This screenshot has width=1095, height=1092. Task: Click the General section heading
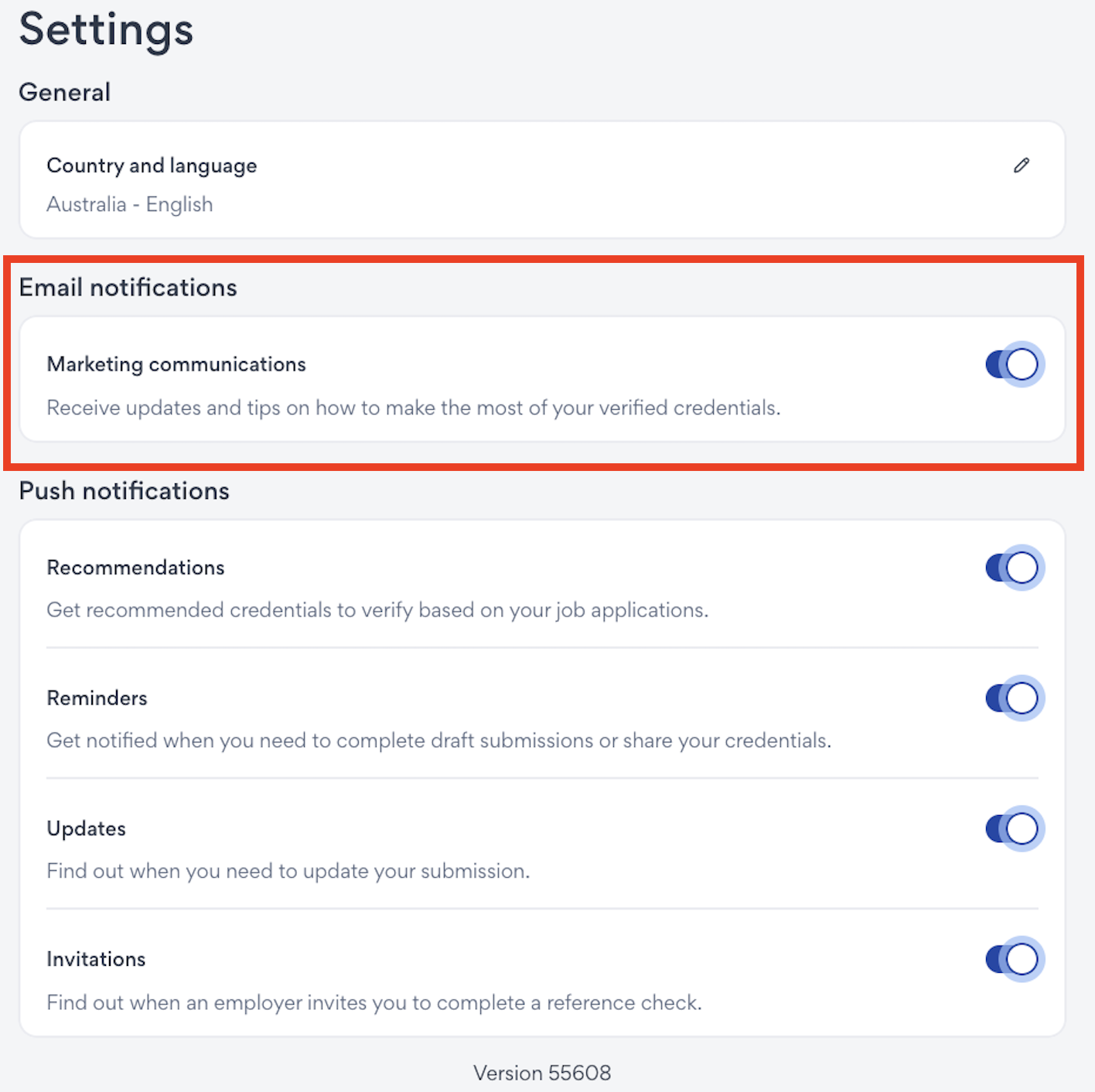coord(65,92)
